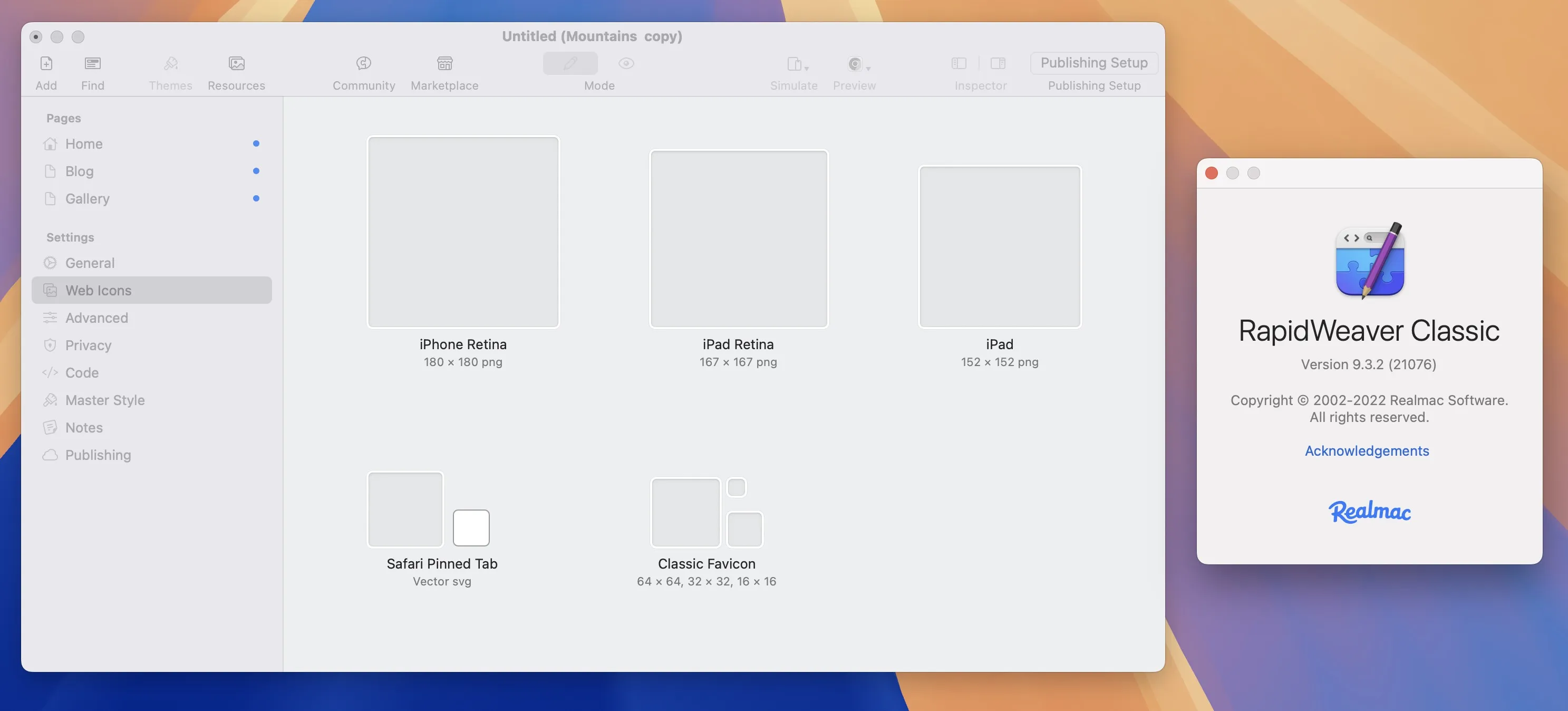
Task: Open Code settings
Action: (x=151, y=372)
